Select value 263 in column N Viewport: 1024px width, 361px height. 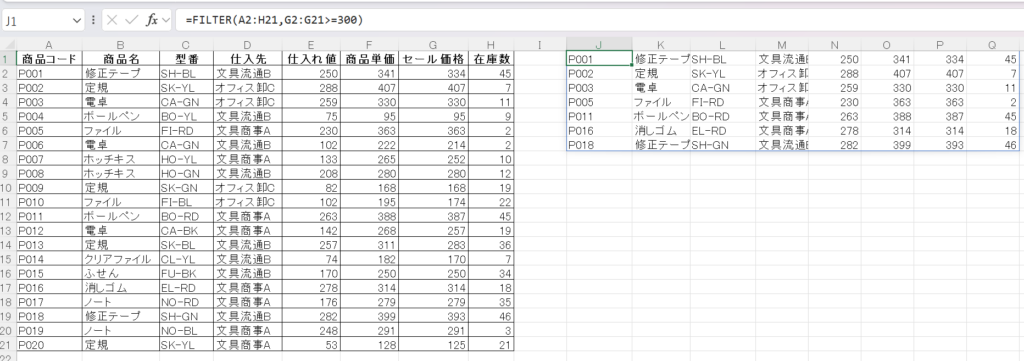pyautogui.click(x=835, y=116)
